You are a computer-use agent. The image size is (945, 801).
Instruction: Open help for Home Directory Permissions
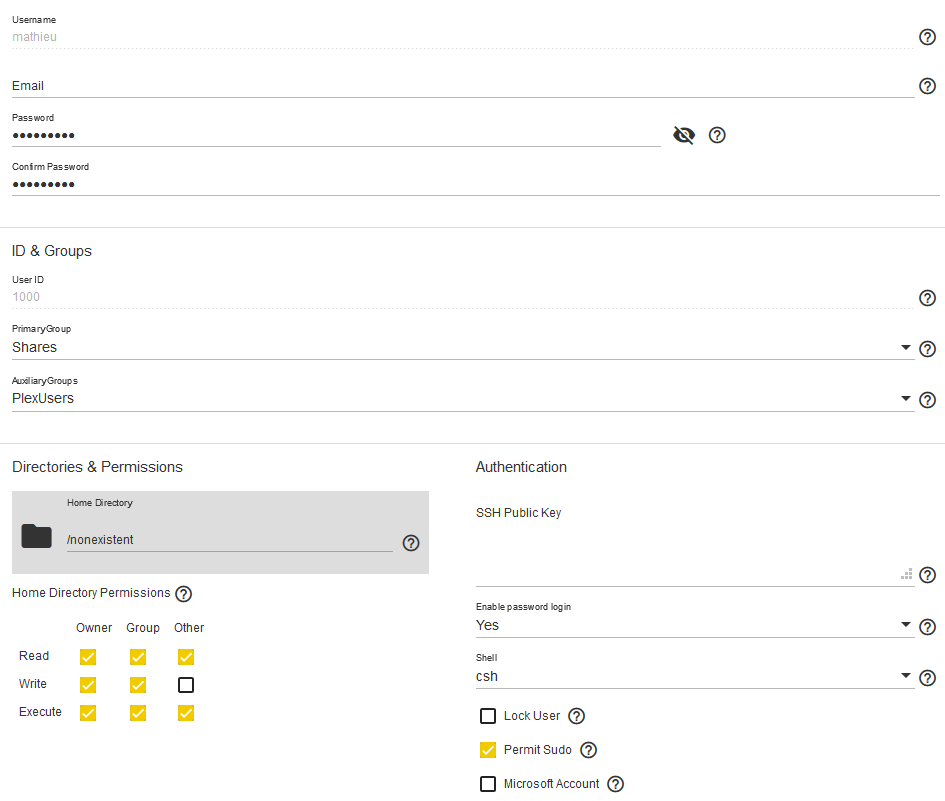183,594
